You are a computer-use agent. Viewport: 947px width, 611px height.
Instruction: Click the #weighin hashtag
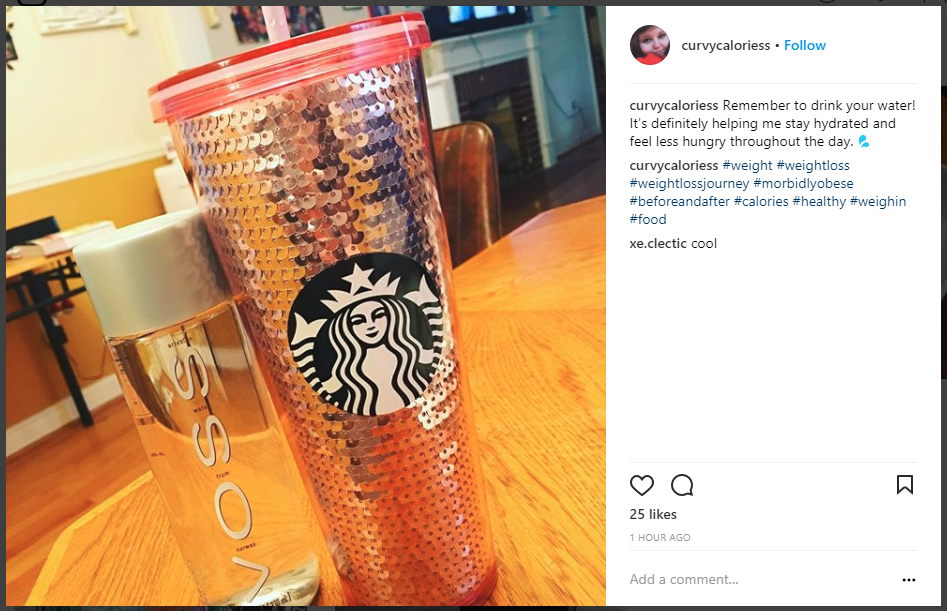[878, 202]
